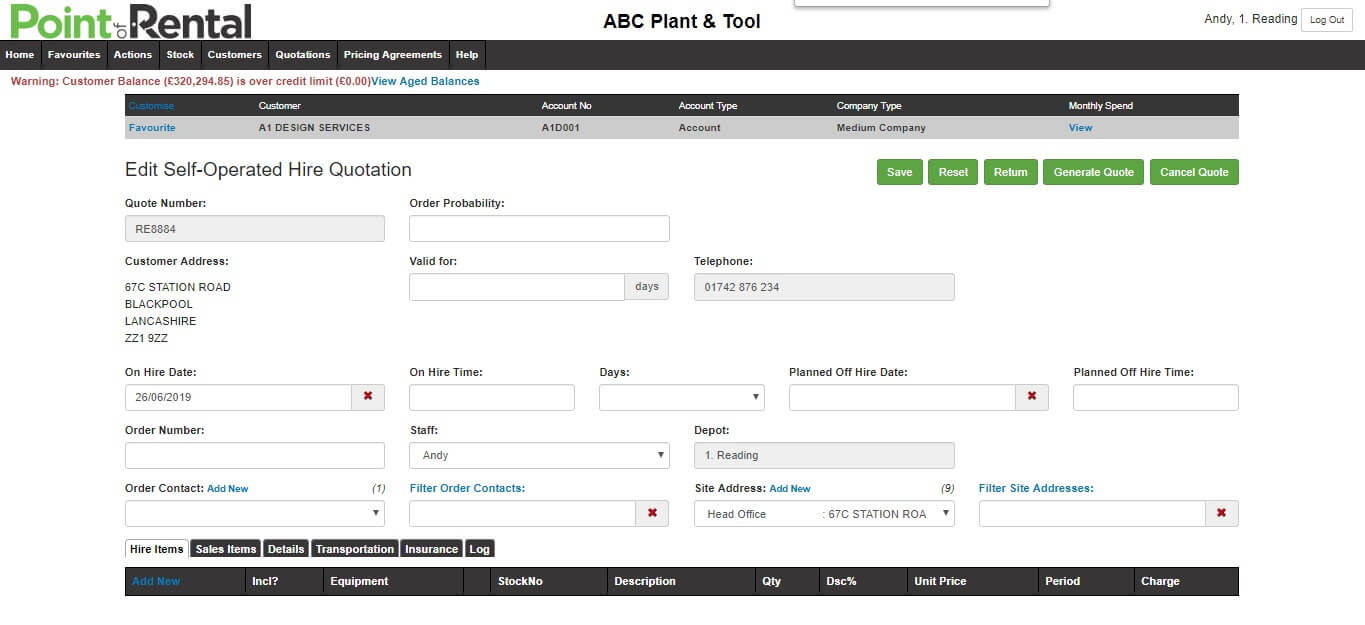Click the Order Probability input field
The height and width of the screenshot is (625, 1365).
(x=539, y=229)
